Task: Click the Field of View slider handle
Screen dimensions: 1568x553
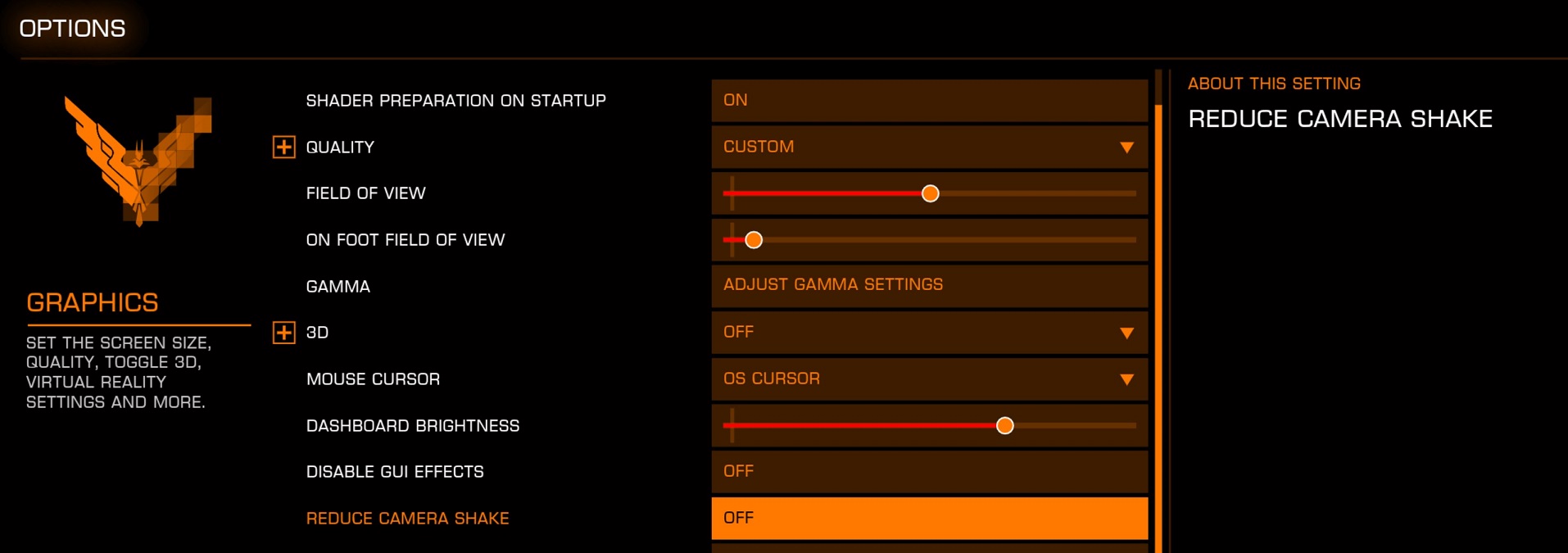Action: [x=930, y=193]
